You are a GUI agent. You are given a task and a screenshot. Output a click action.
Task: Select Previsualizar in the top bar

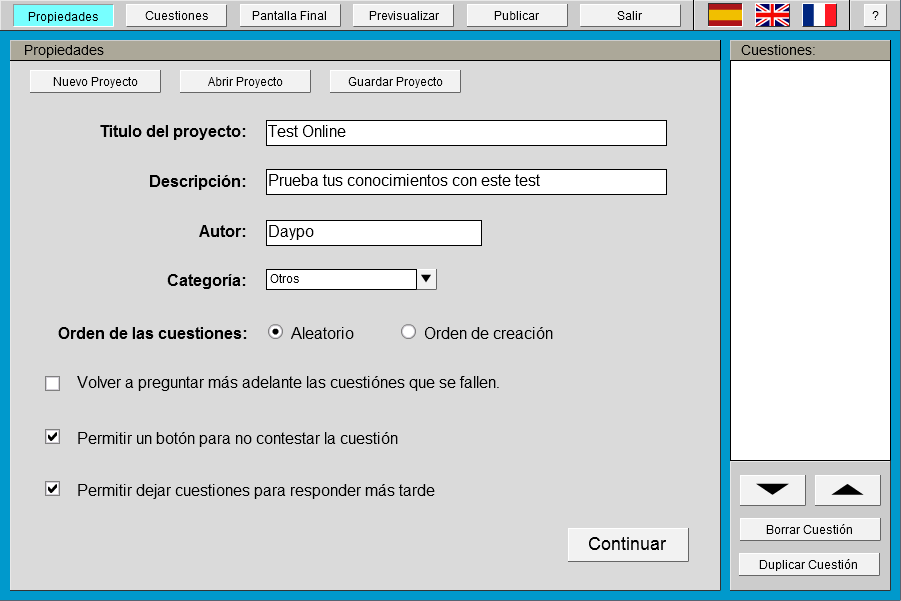pyautogui.click(x=403, y=16)
